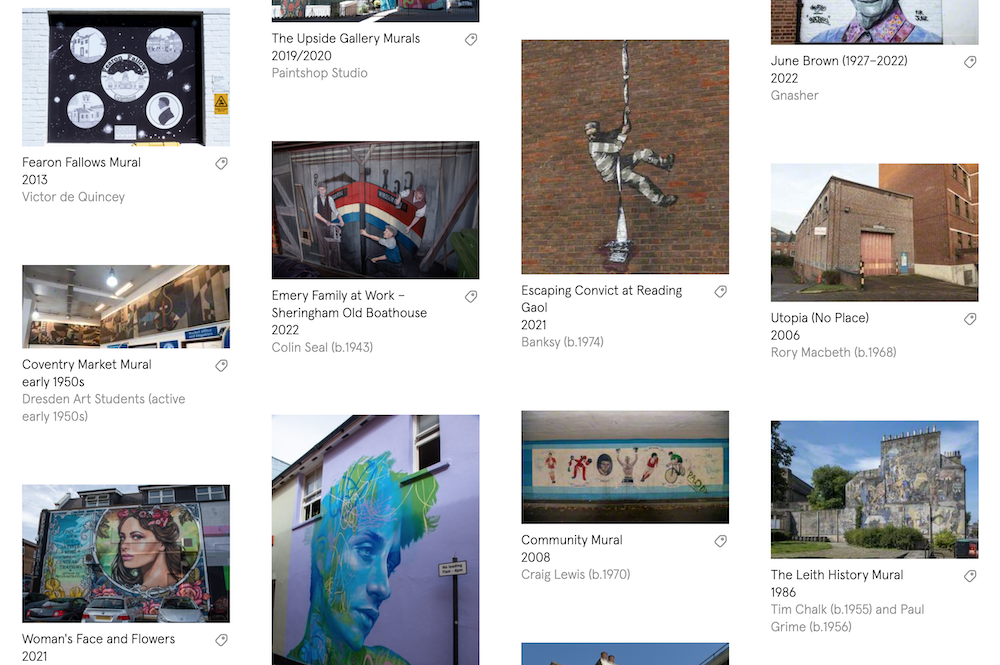Image resolution: width=1000 pixels, height=665 pixels.
Task: Open Escaping Convict at Reading Gaol title
Action: (601, 299)
